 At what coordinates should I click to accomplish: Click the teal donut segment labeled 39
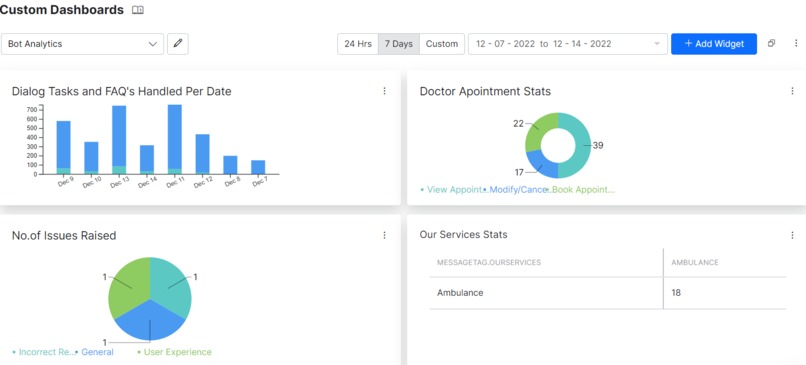click(583, 145)
